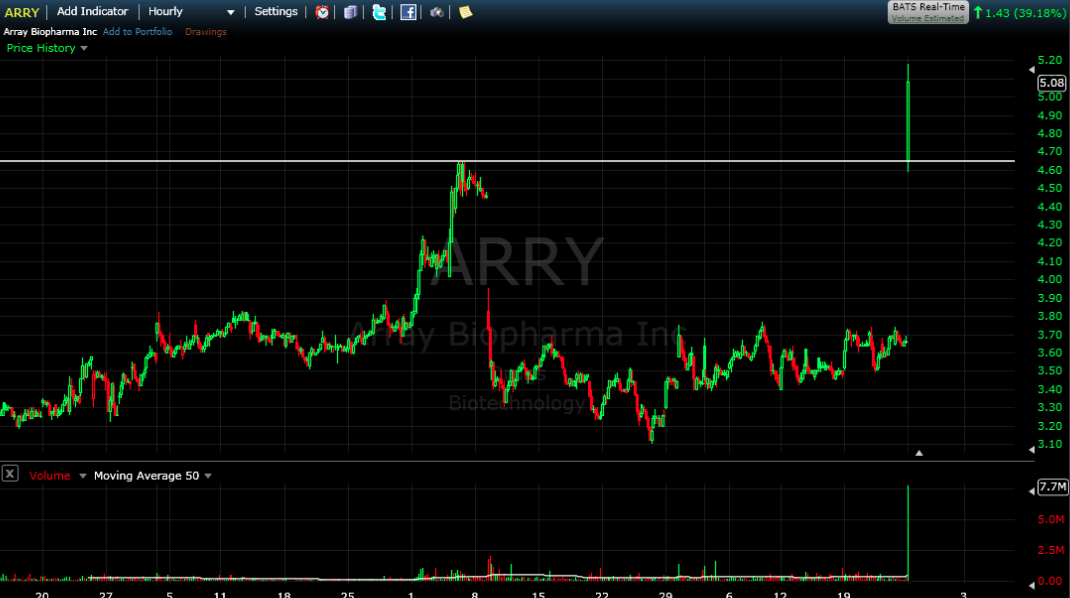The image size is (1070, 598).
Task: Click the 5.0M volume axis label
Action: [x=1051, y=519]
